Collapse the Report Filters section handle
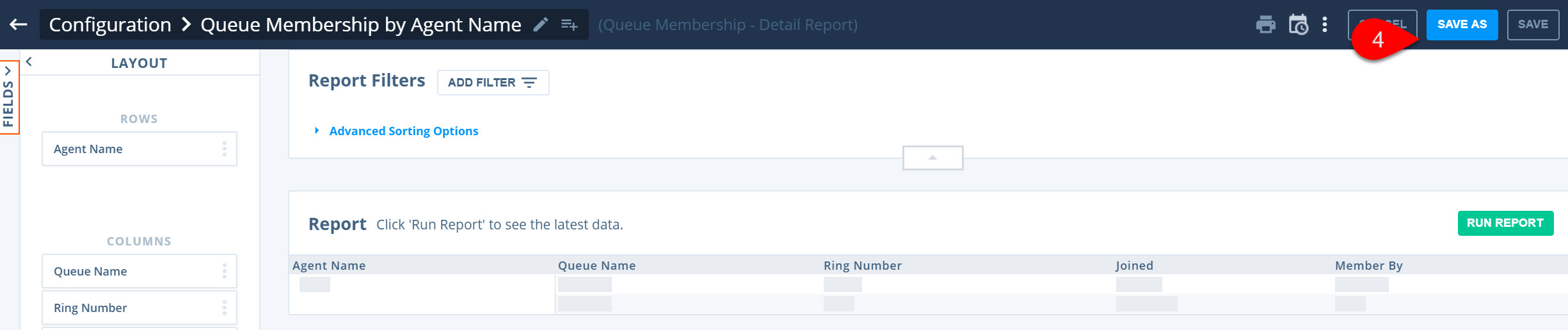The image size is (1568, 330). [932, 158]
